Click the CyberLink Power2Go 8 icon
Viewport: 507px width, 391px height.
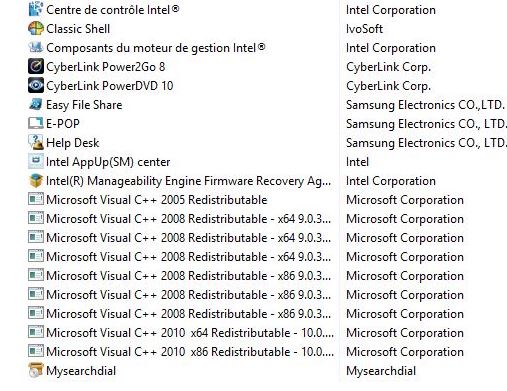click(36, 67)
